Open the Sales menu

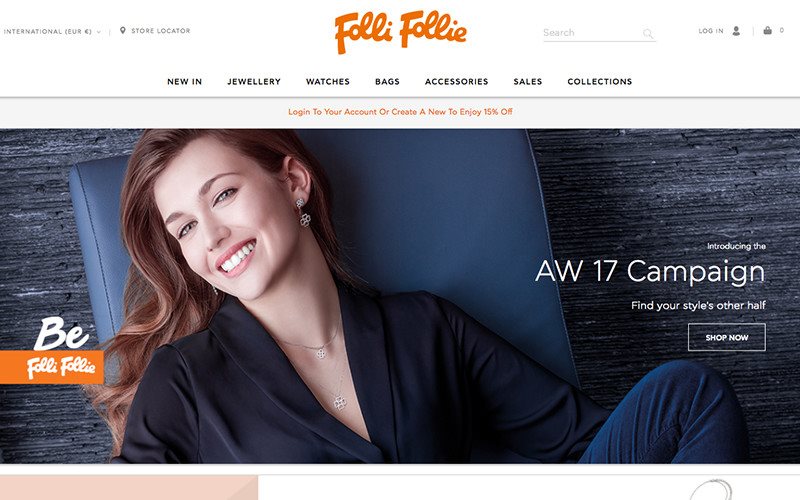[528, 82]
